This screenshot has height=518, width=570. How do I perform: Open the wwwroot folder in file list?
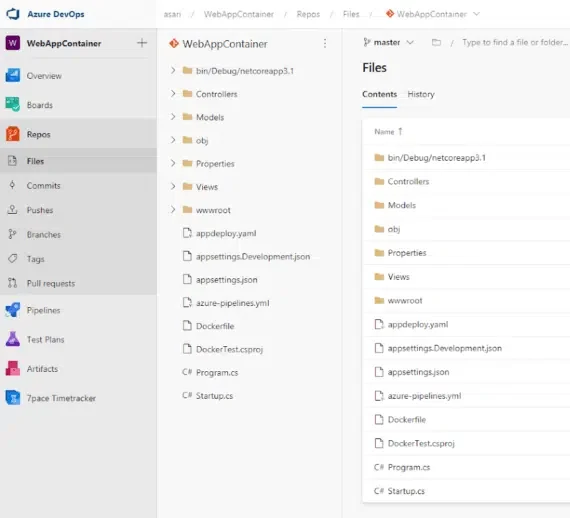click(405, 300)
